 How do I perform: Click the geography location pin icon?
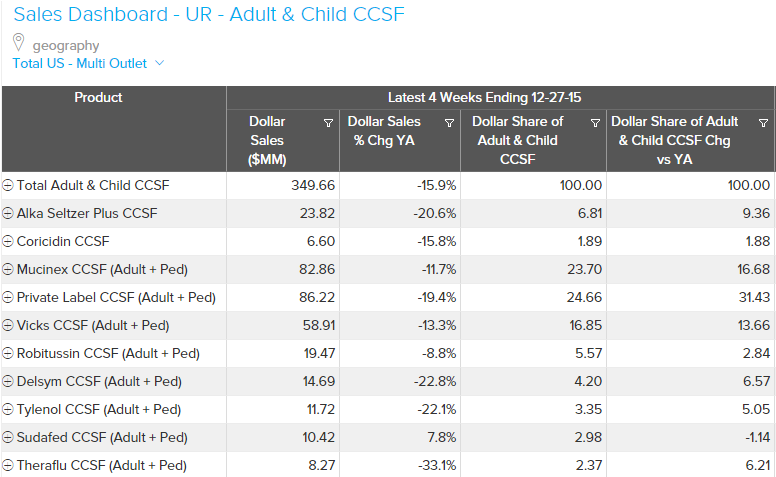coord(19,42)
